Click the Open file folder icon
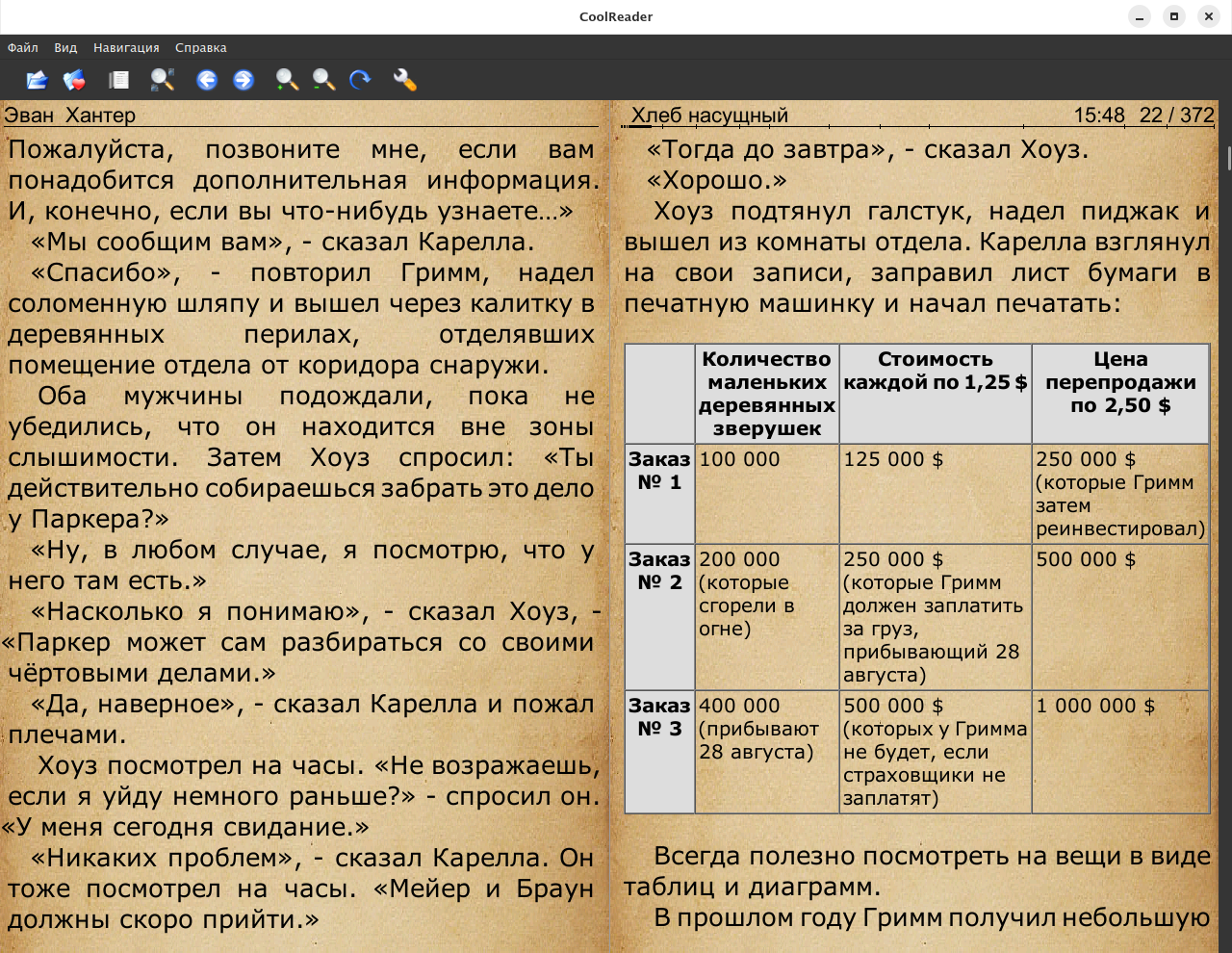This screenshot has width=1232, height=953. point(37,80)
